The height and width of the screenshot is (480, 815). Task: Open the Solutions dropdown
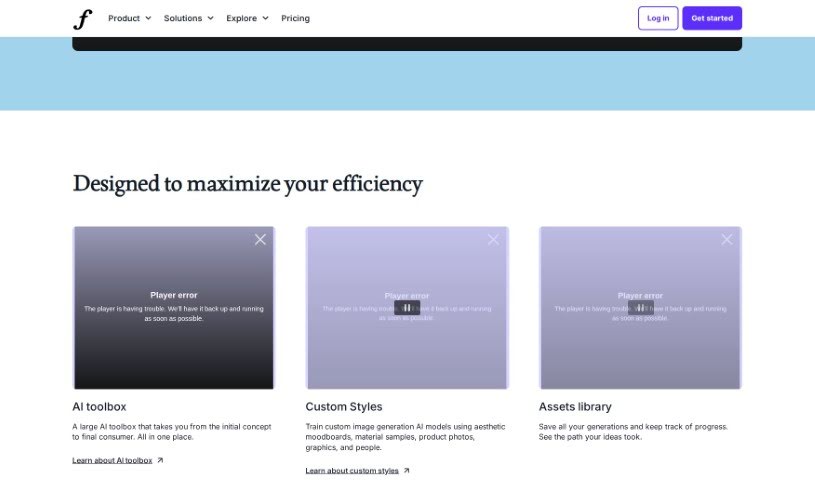point(188,18)
